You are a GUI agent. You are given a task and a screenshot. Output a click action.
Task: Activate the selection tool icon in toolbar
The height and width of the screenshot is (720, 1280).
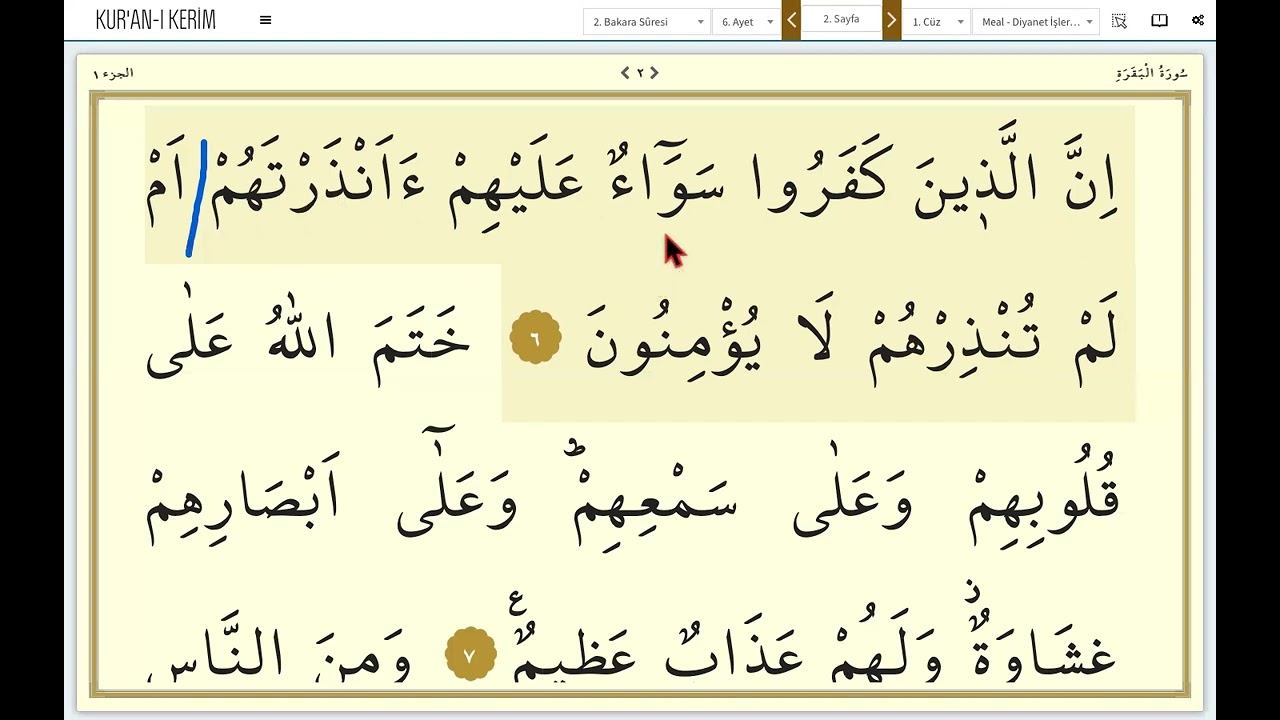click(1119, 21)
